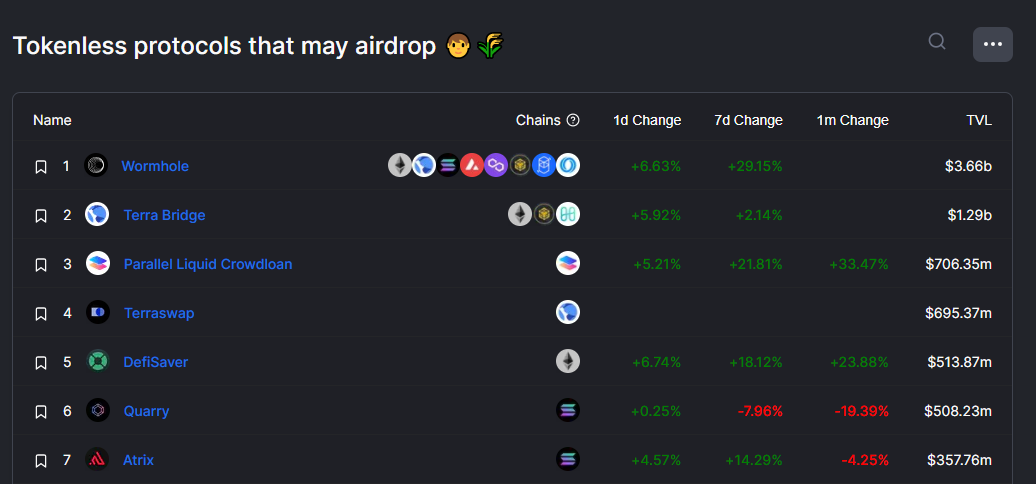Sort by 1d Change column
1036x484 pixels.
tap(647, 120)
